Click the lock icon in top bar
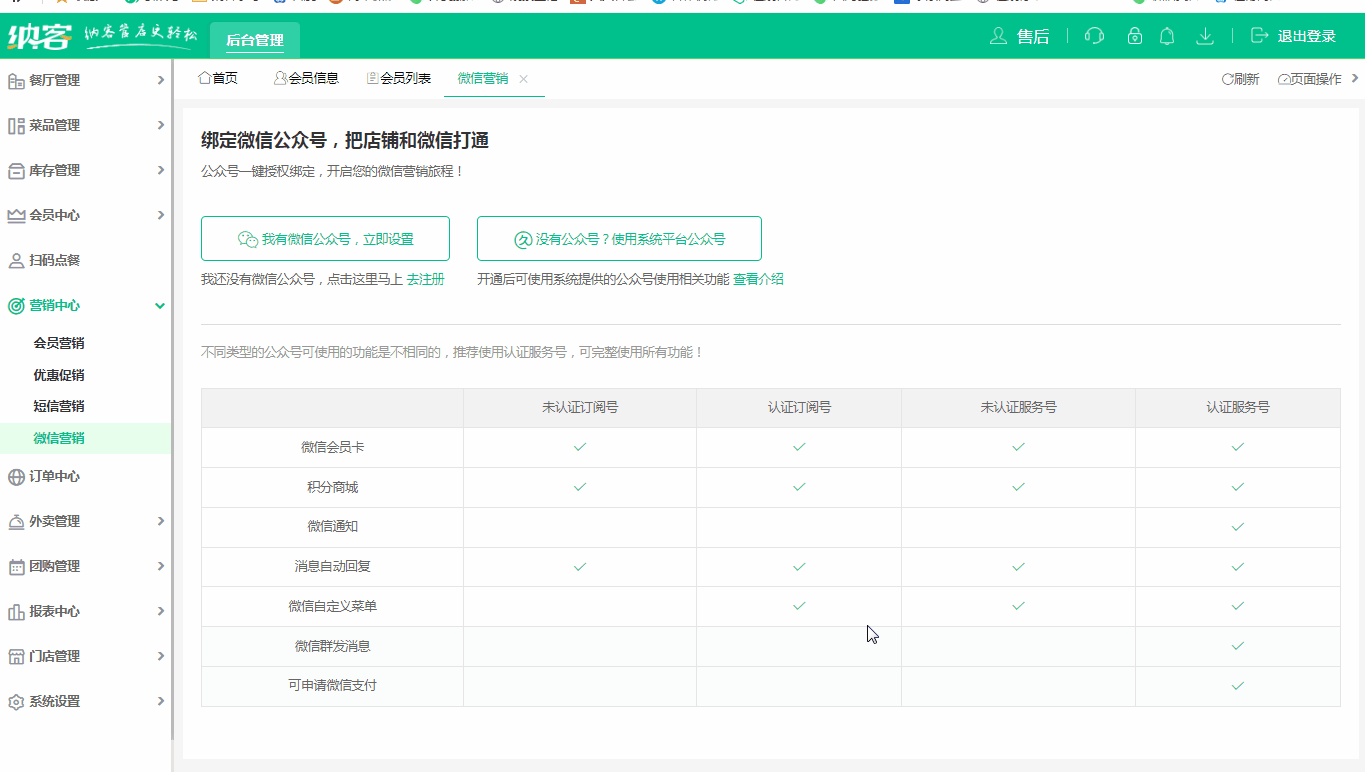Viewport: 1365px width, 772px height. point(1134,36)
